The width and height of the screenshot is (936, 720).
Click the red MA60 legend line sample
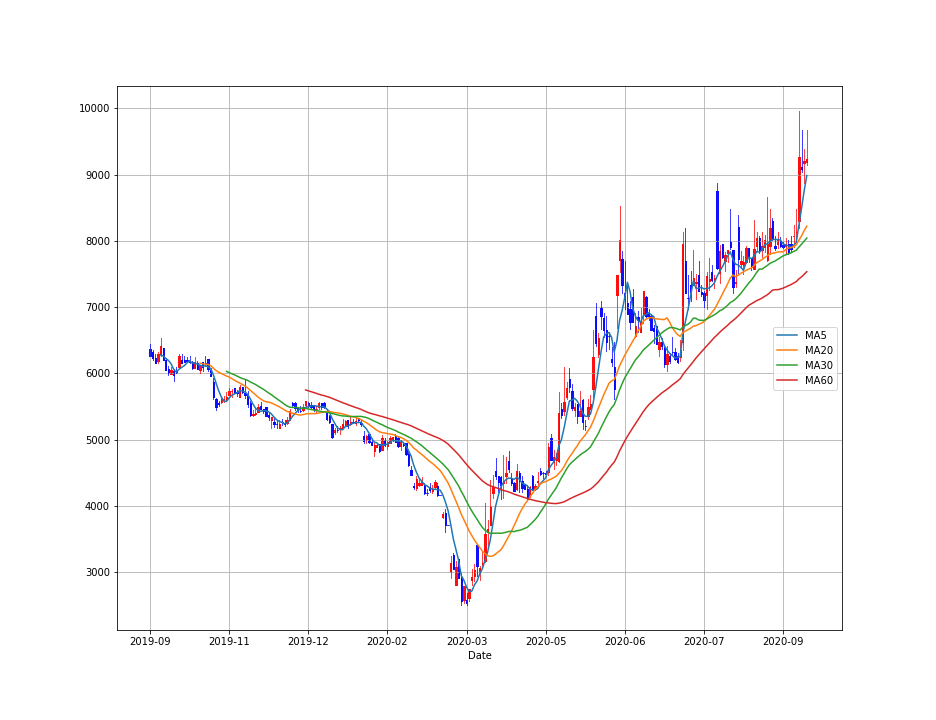pyautogui.click(x=788, y=381)
